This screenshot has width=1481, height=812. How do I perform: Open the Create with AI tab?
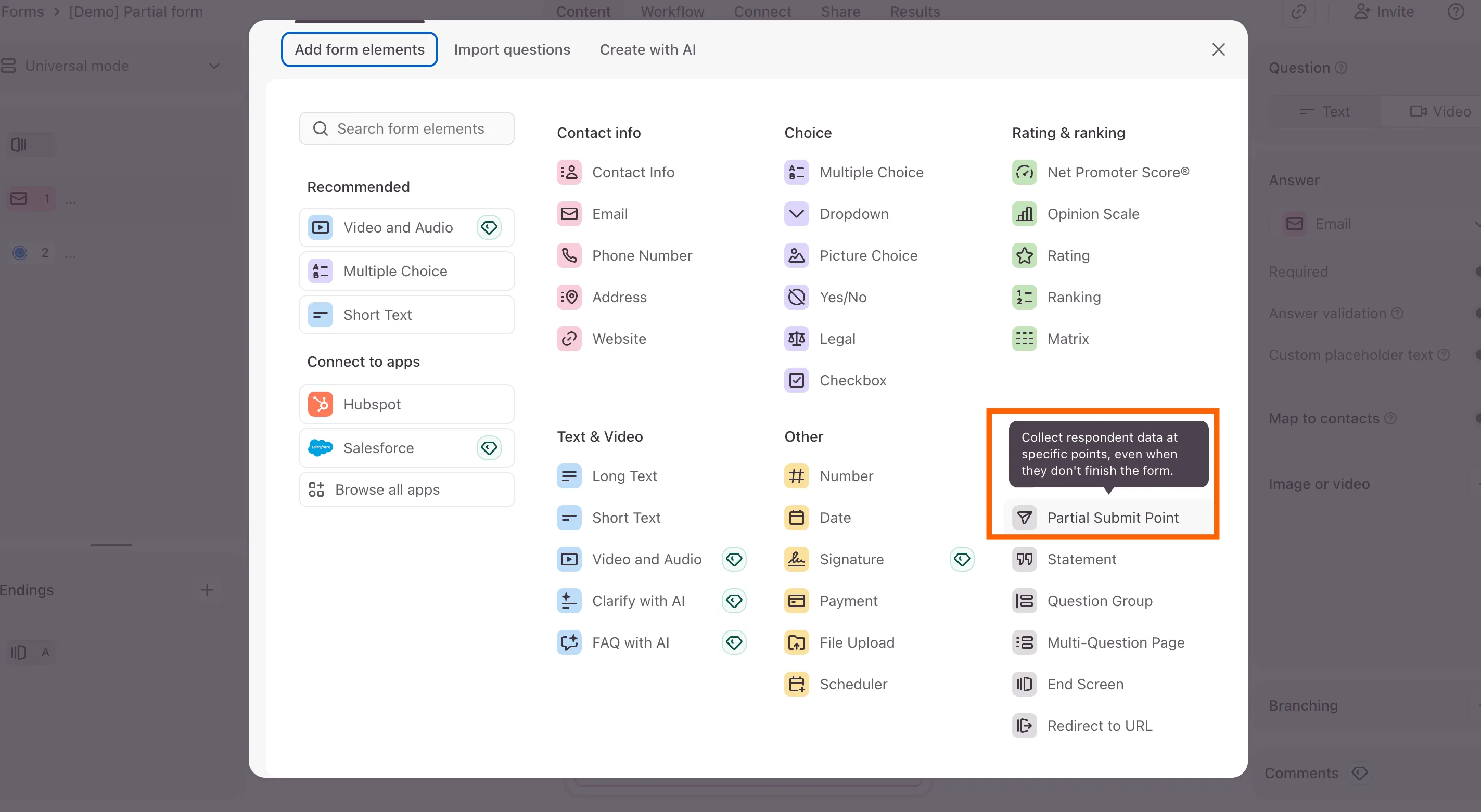[647, 49]
